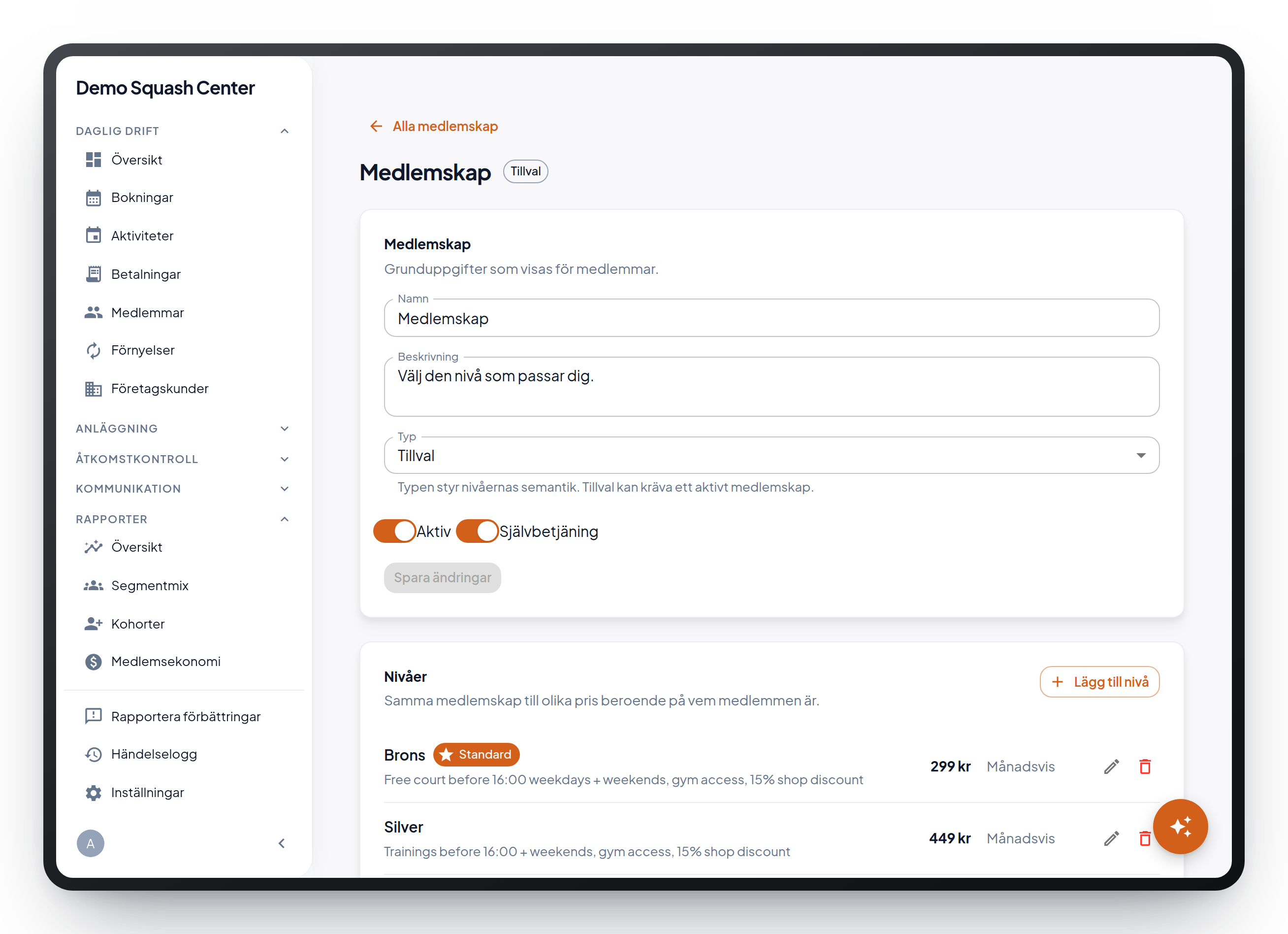Image resolution: width=1288 pixels, height=934 pixels.
Task: Disable the Självbetjäning toggle
Action: coord(477,531)
